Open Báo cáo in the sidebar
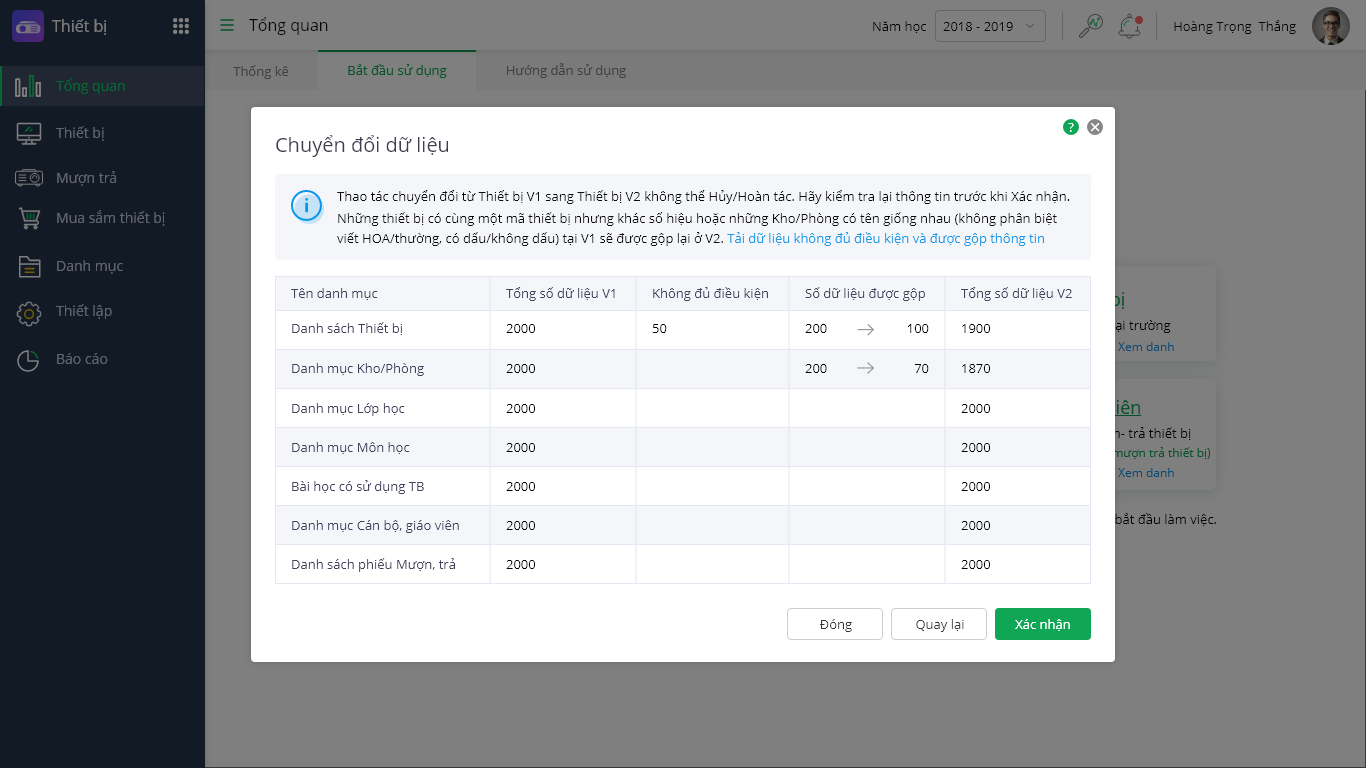 (x=82, y=359)
